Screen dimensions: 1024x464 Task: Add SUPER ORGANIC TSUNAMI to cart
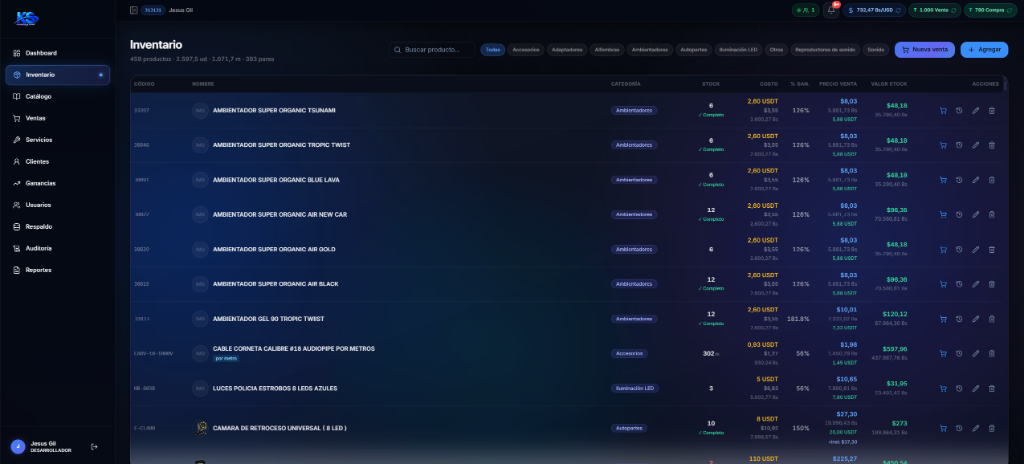pyautogui.click(x=943, y=110)
